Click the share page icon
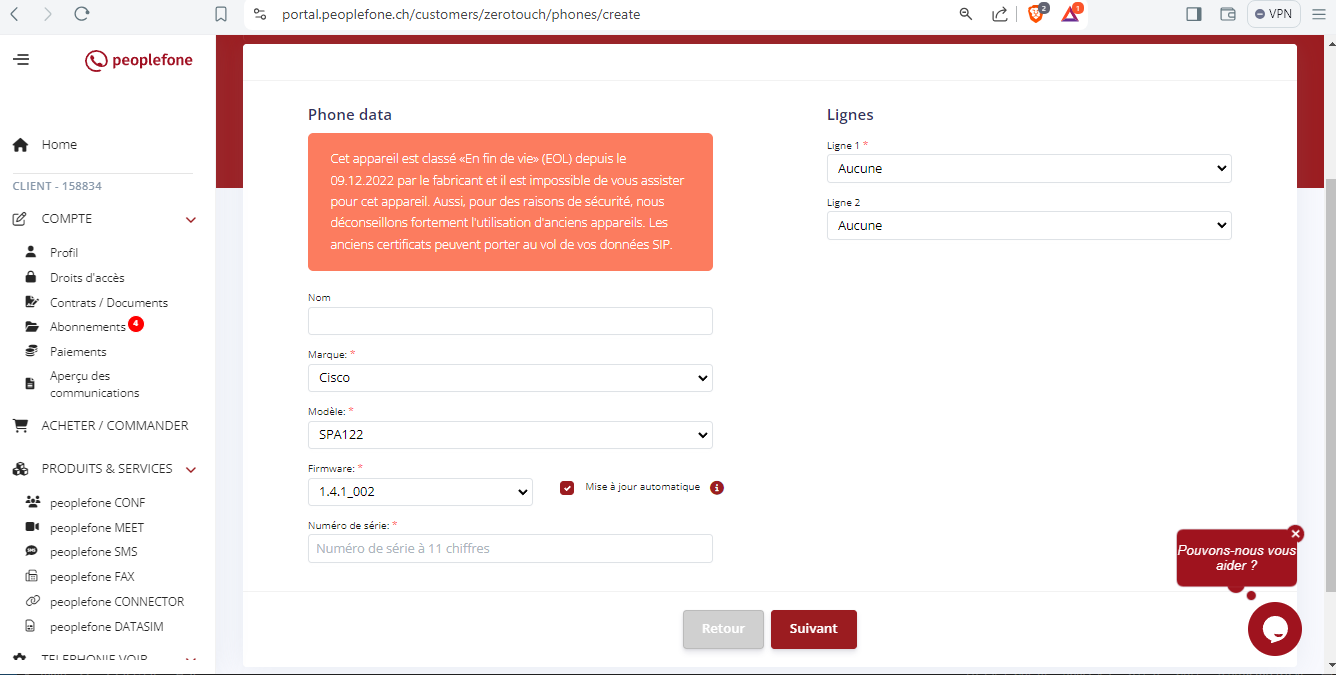Viewport: 1336px width, 675px height. tap(999, 14)
